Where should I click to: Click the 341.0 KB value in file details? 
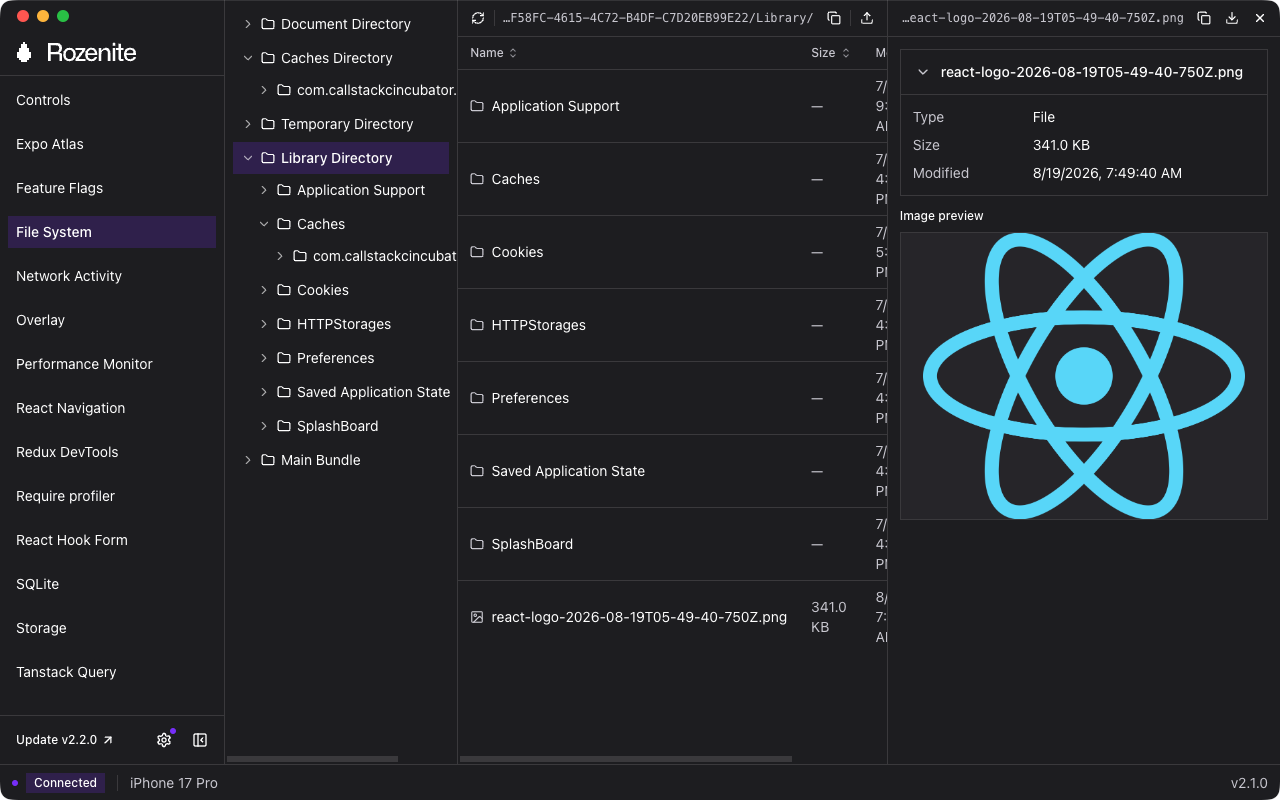coord(1061,145)
